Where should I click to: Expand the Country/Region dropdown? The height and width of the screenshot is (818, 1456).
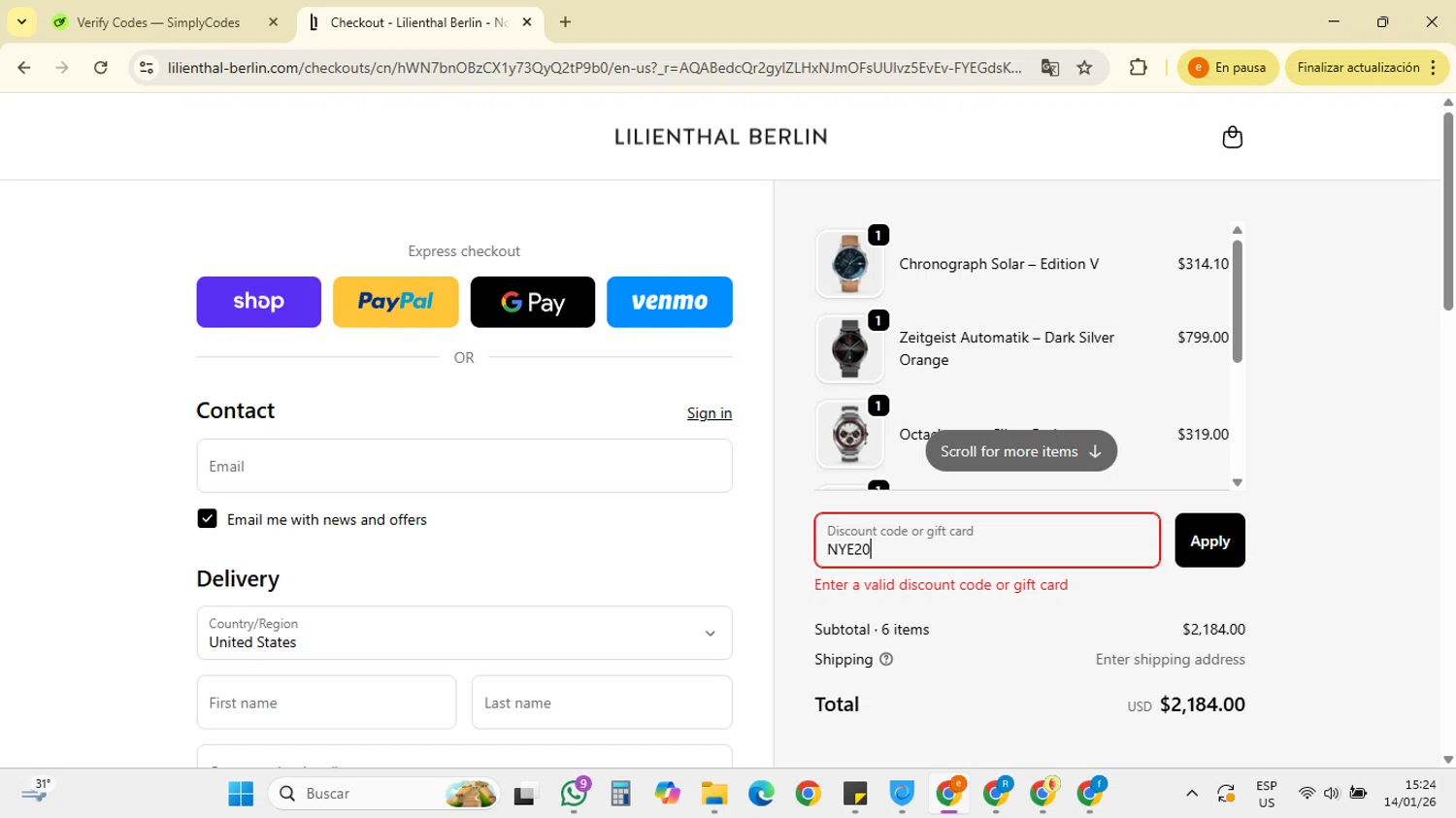(464, 633)
